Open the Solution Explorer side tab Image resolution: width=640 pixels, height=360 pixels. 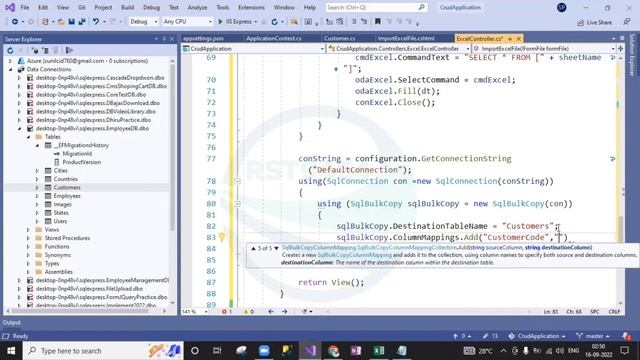632,55
